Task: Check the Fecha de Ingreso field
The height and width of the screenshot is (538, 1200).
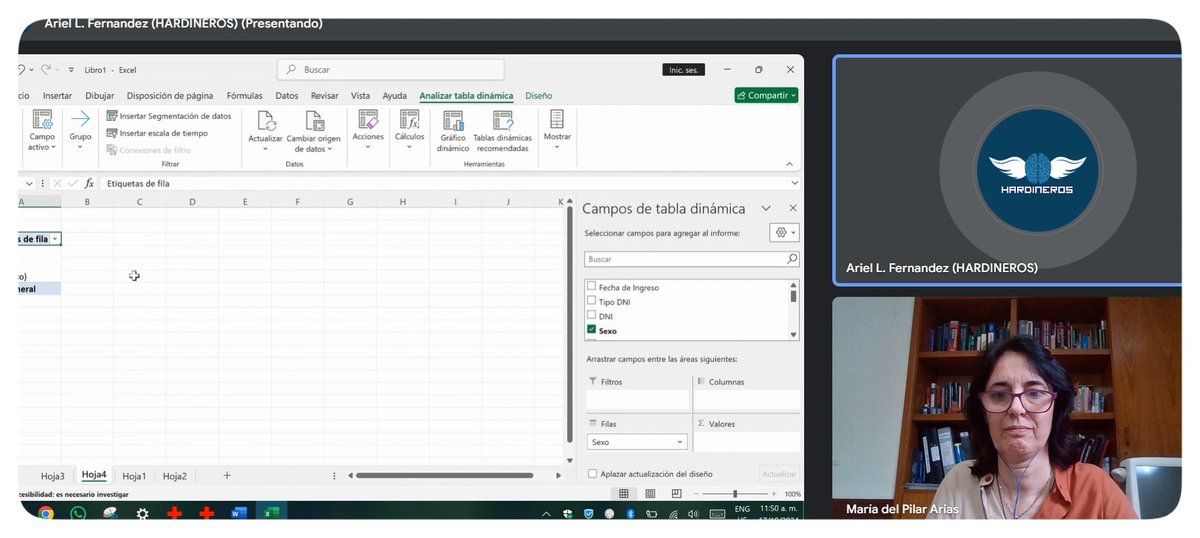Action: coord(592,287)
